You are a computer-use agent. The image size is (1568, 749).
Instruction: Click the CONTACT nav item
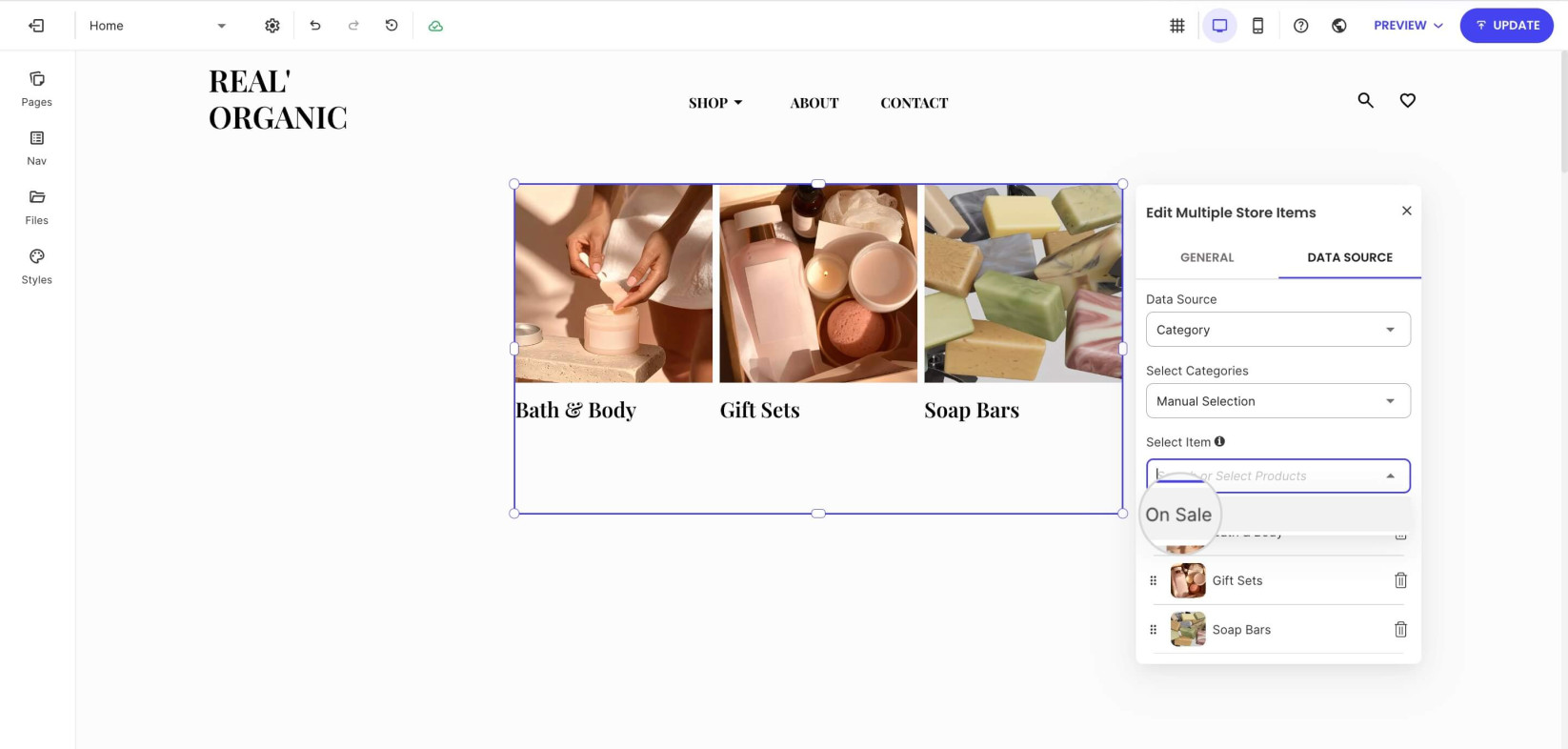tap(915, 103)
